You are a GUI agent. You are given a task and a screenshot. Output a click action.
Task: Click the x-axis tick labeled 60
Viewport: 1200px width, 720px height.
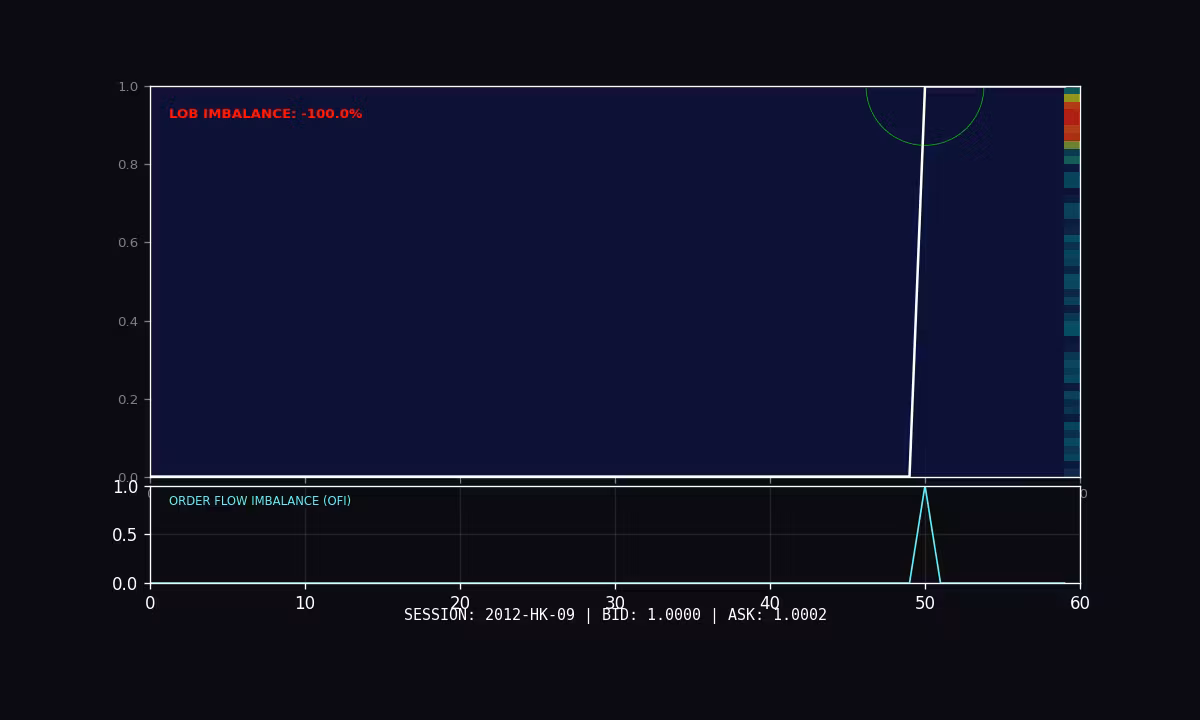tap(1080, 603)
